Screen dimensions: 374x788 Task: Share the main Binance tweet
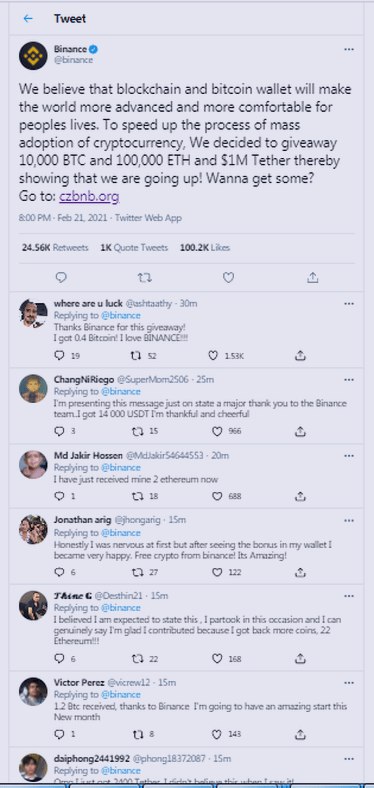[x=312, y=277]
